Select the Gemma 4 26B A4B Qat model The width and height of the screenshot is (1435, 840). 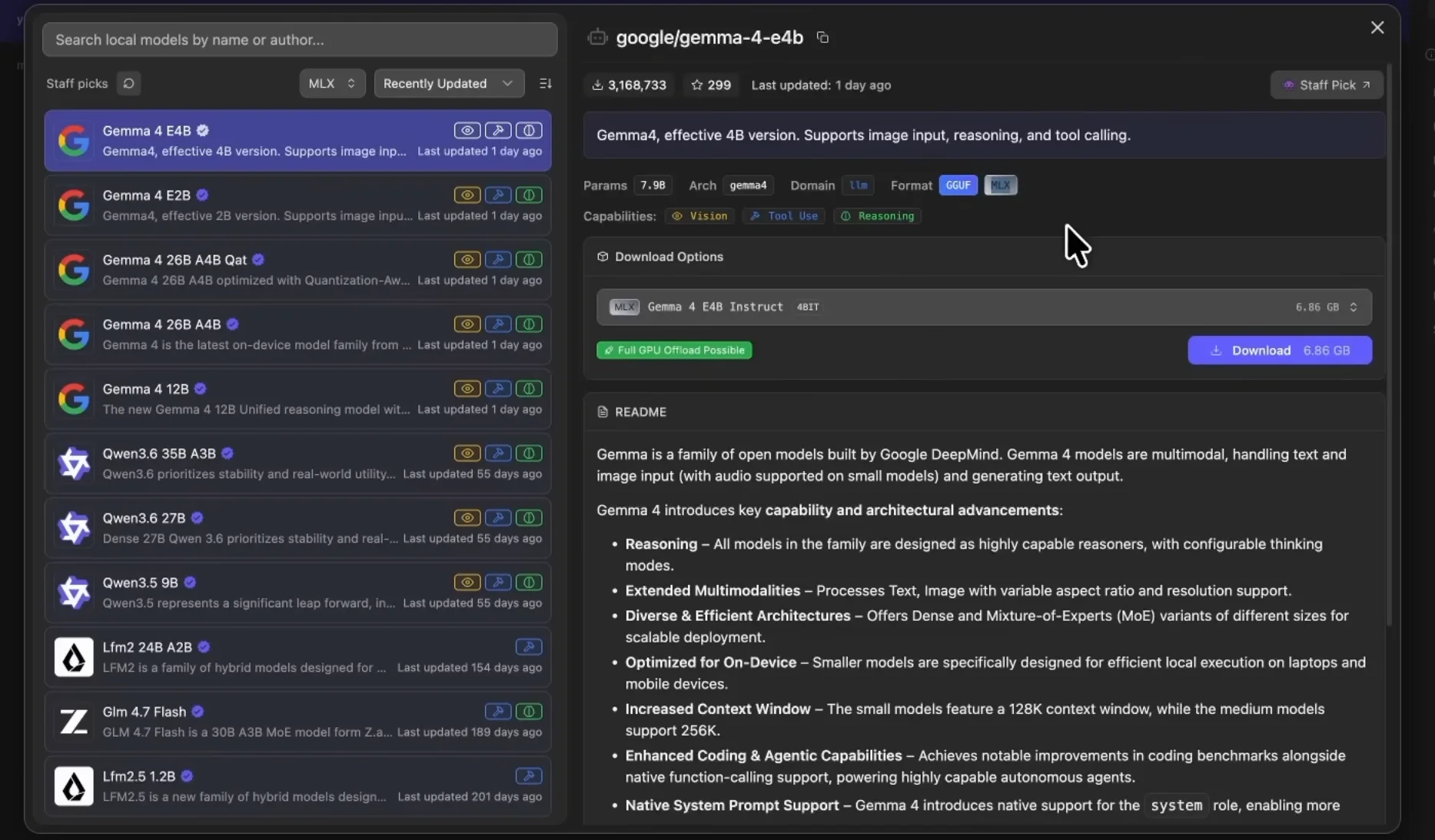tap(298, 270)
